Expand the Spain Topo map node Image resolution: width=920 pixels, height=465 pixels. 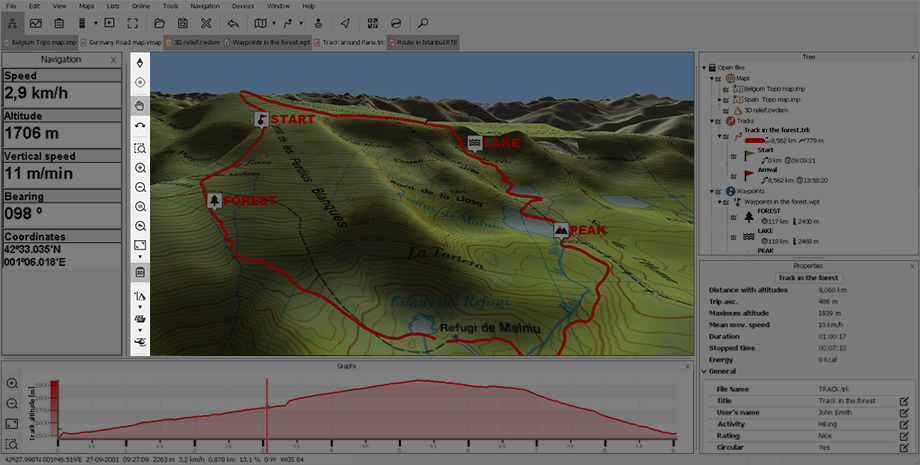click(721, 100)
